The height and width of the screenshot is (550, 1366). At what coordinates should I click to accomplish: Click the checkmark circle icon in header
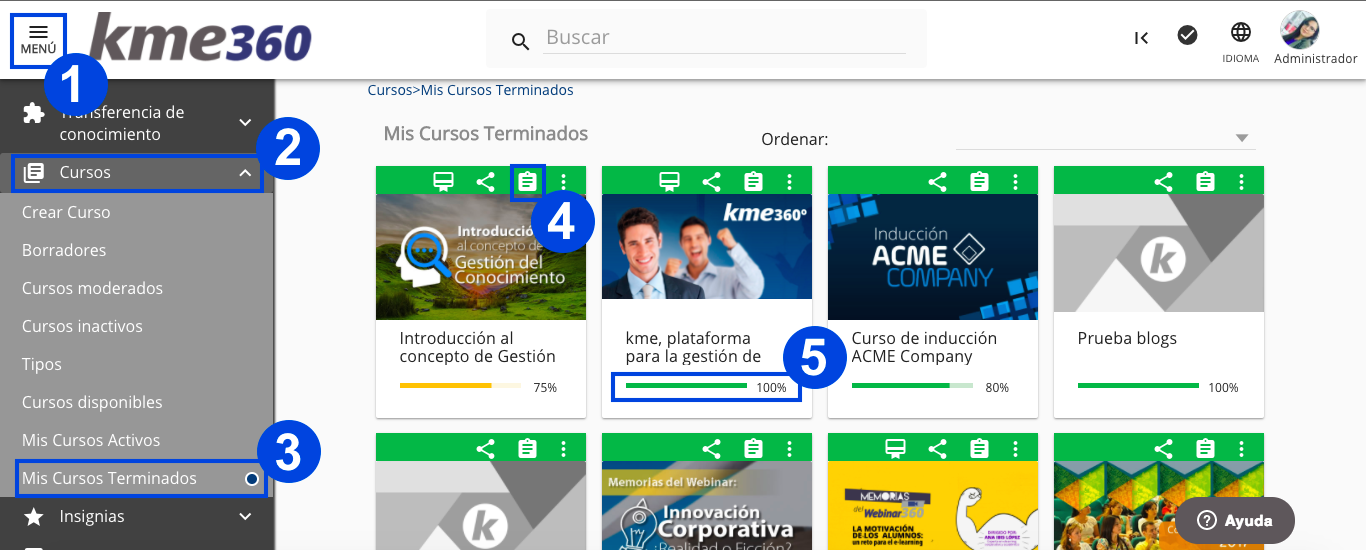click(x=1187, y=35)
